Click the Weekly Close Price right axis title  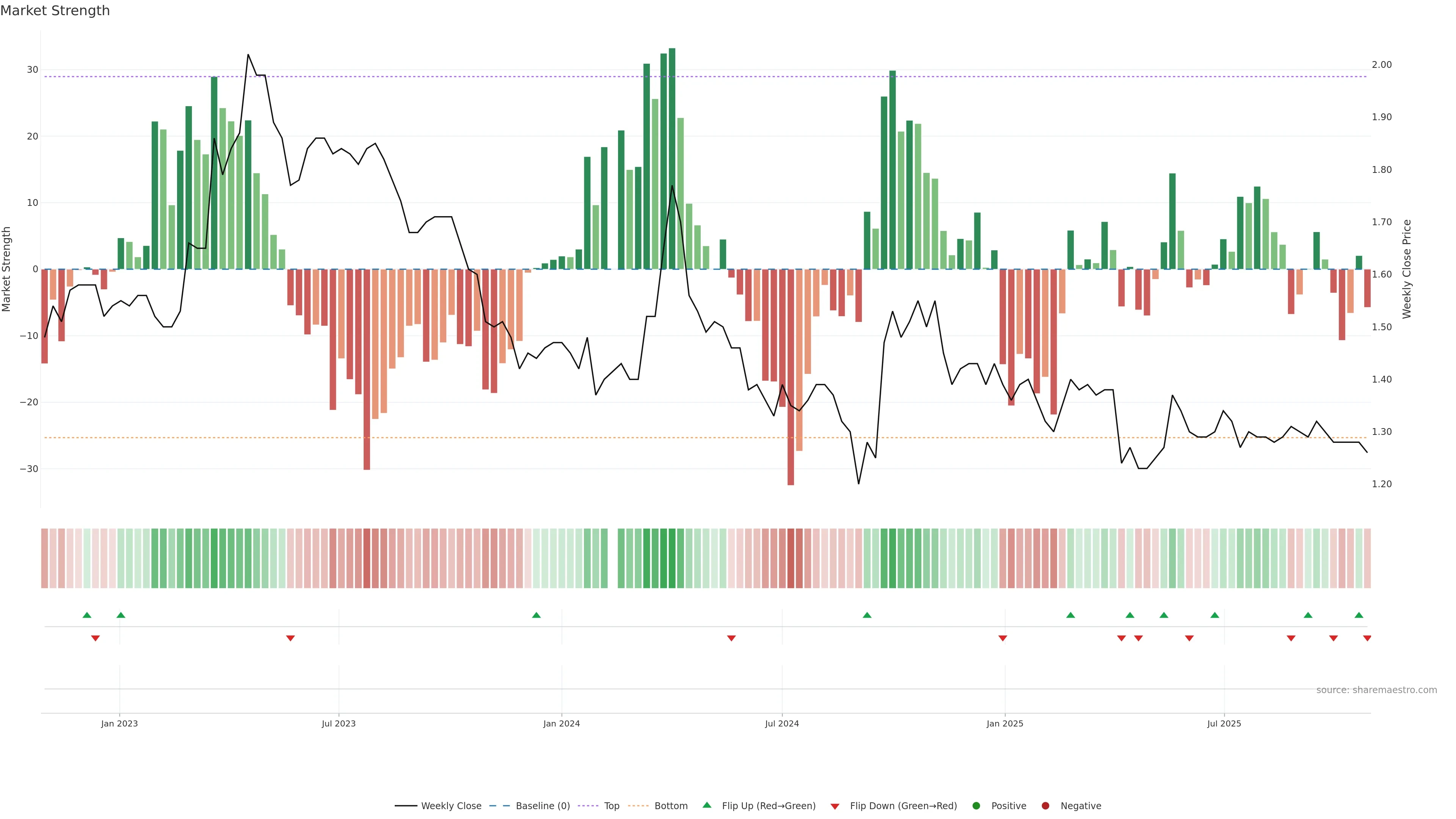1407,269
